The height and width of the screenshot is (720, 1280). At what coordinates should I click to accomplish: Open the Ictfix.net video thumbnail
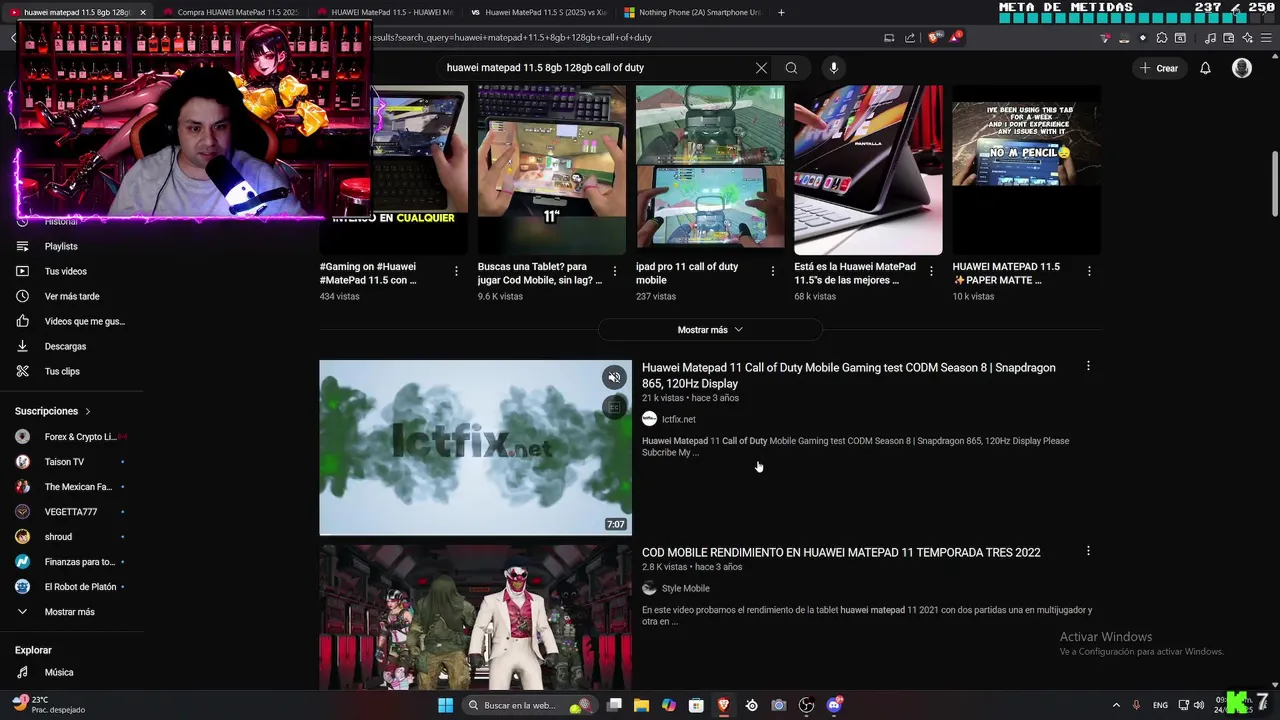point(475,448)
